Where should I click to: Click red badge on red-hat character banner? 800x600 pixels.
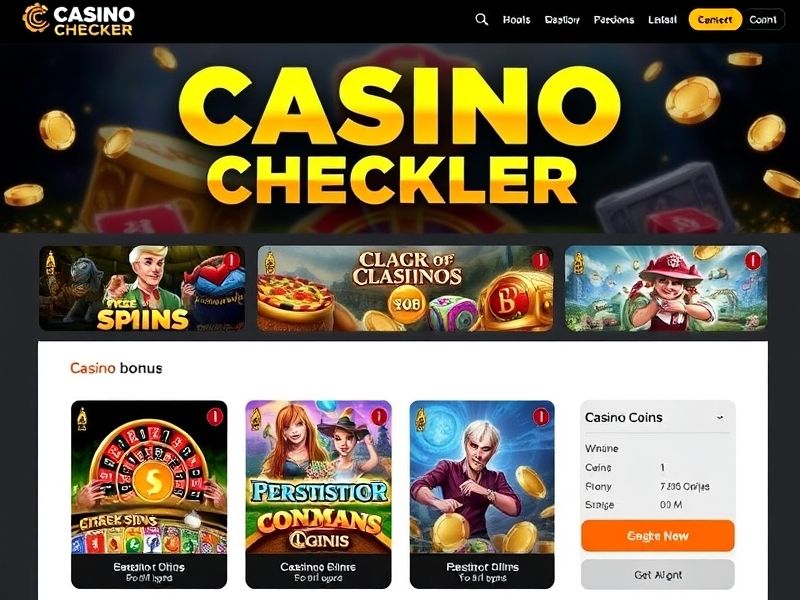click(x=753, y=261)
